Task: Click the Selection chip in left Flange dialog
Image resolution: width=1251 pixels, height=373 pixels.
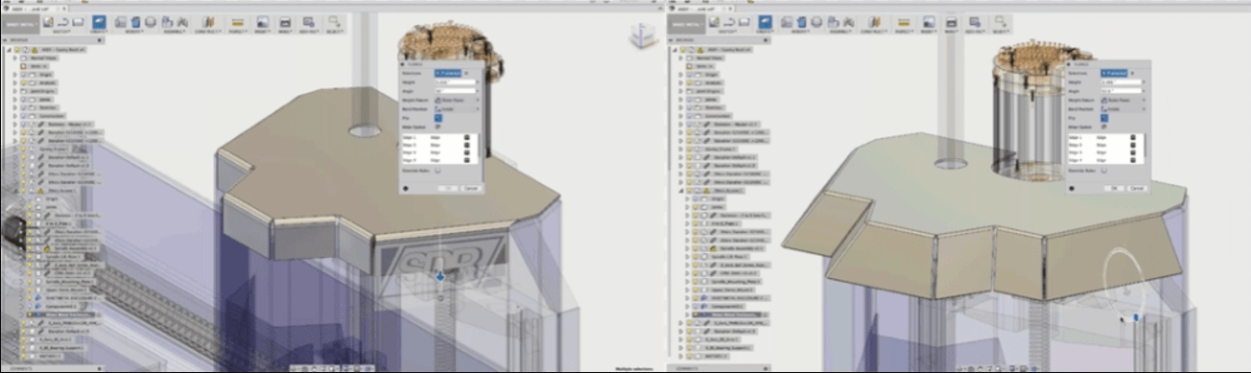Action: (447, 73)
